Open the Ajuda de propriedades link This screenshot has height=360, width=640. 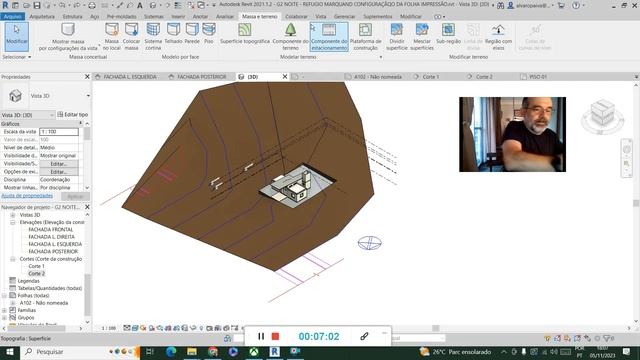(x=27, y=196)
